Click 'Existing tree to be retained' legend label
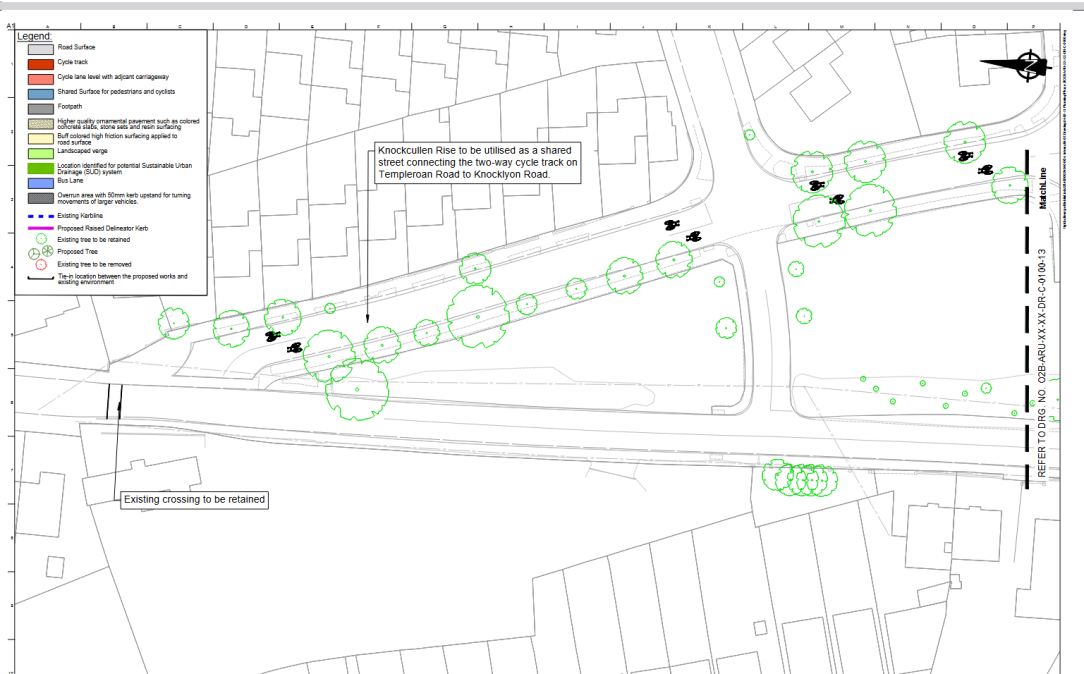This screenshot has height=674, width=1084. pos(93,240)
